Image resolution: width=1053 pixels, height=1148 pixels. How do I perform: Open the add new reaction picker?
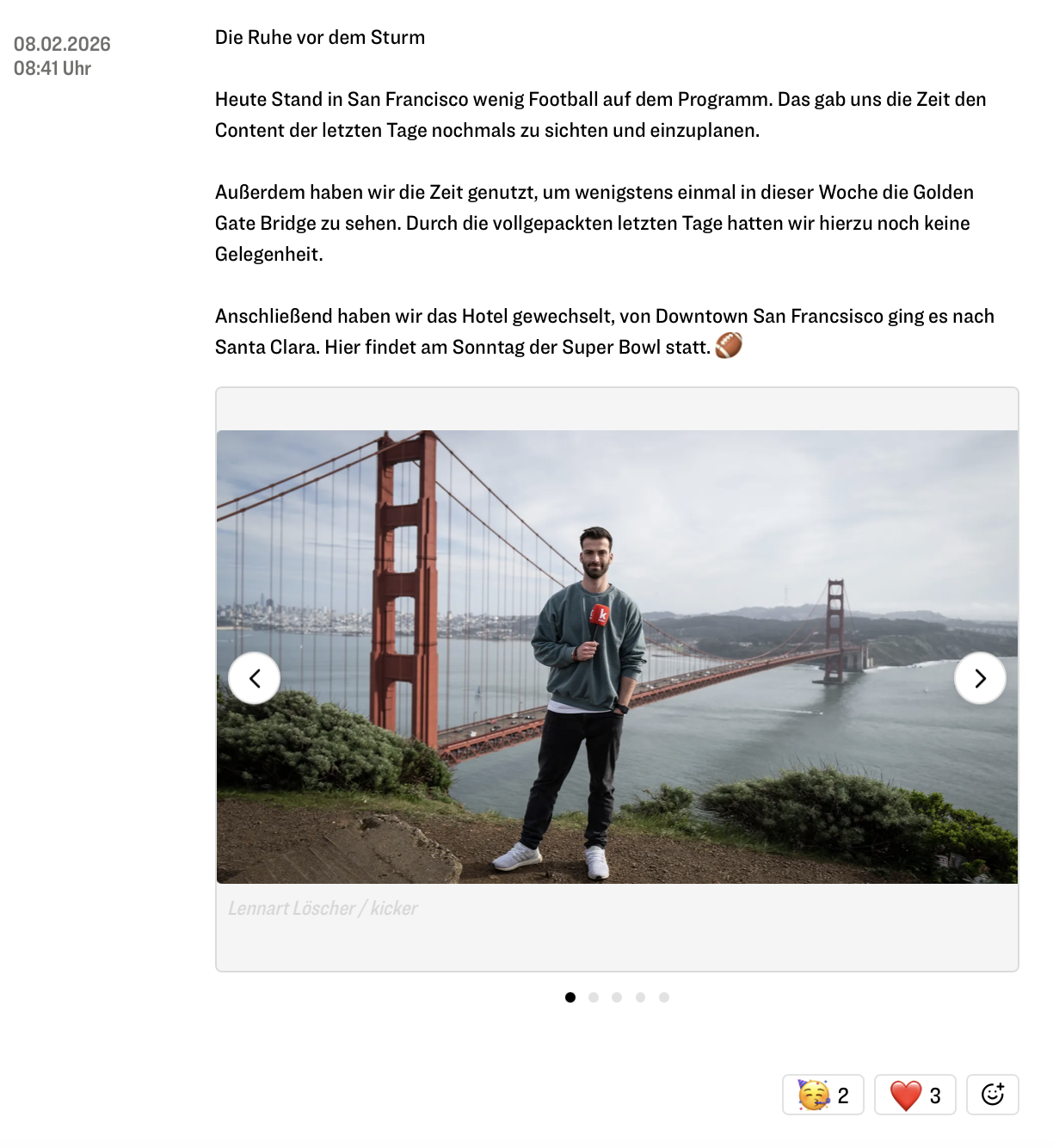click(992, 1095)
